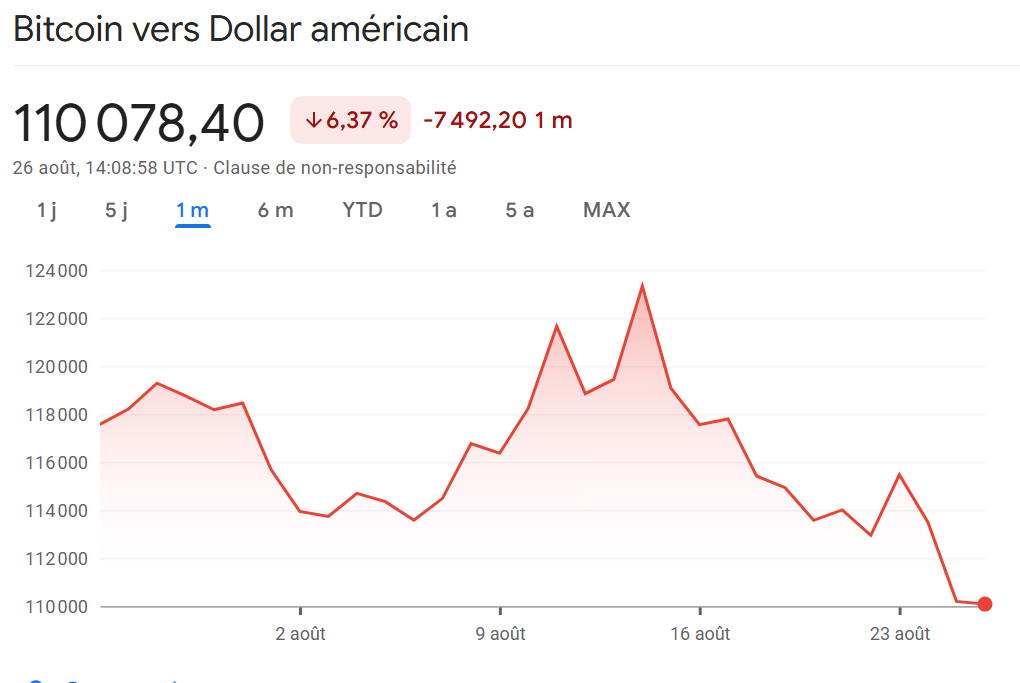
Task: Click the -7 492,20 1 m change text
Action: tap(496, 119)
